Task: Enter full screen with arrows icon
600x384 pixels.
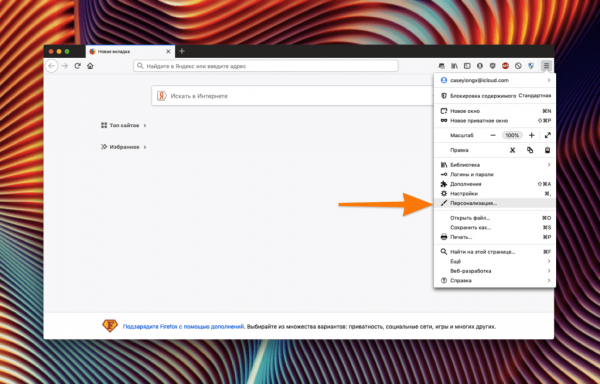Action: (548, 135)
